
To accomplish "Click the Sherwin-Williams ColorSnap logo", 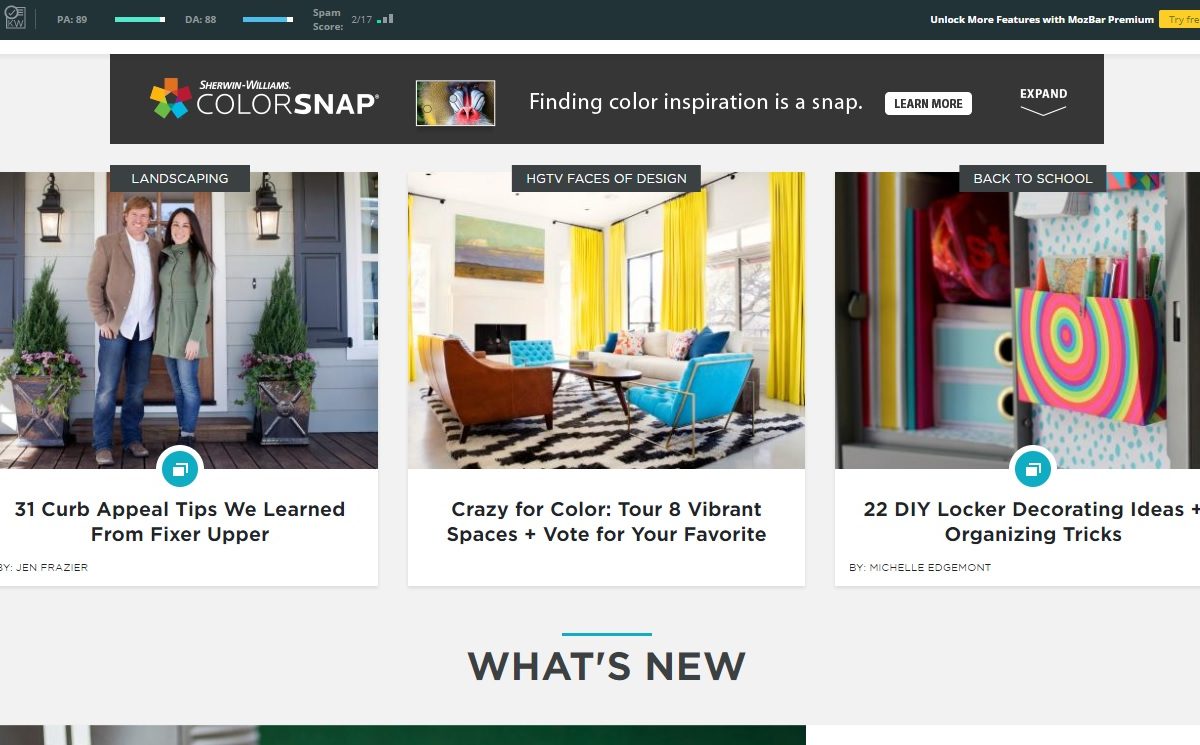I will [264, 100].
